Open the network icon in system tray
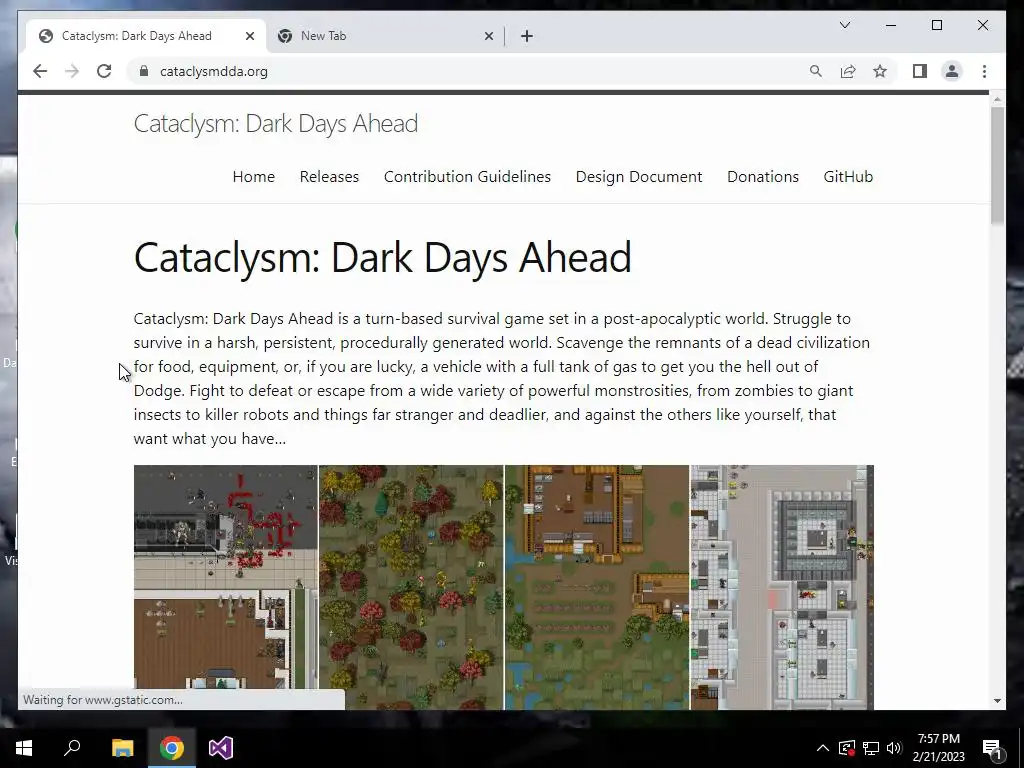Screen dimensions: 1024x768 (871, 748)
